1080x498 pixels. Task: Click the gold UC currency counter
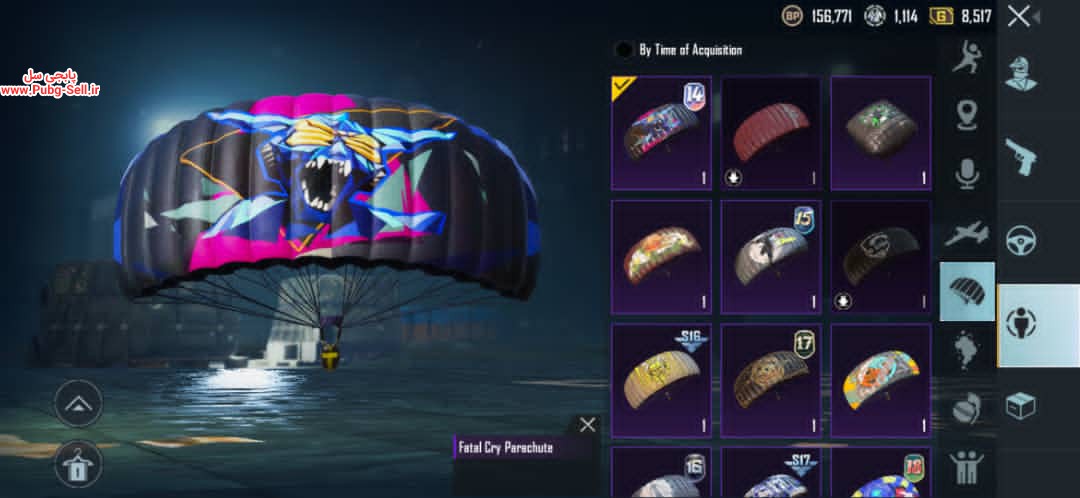[x=960, y=17]
